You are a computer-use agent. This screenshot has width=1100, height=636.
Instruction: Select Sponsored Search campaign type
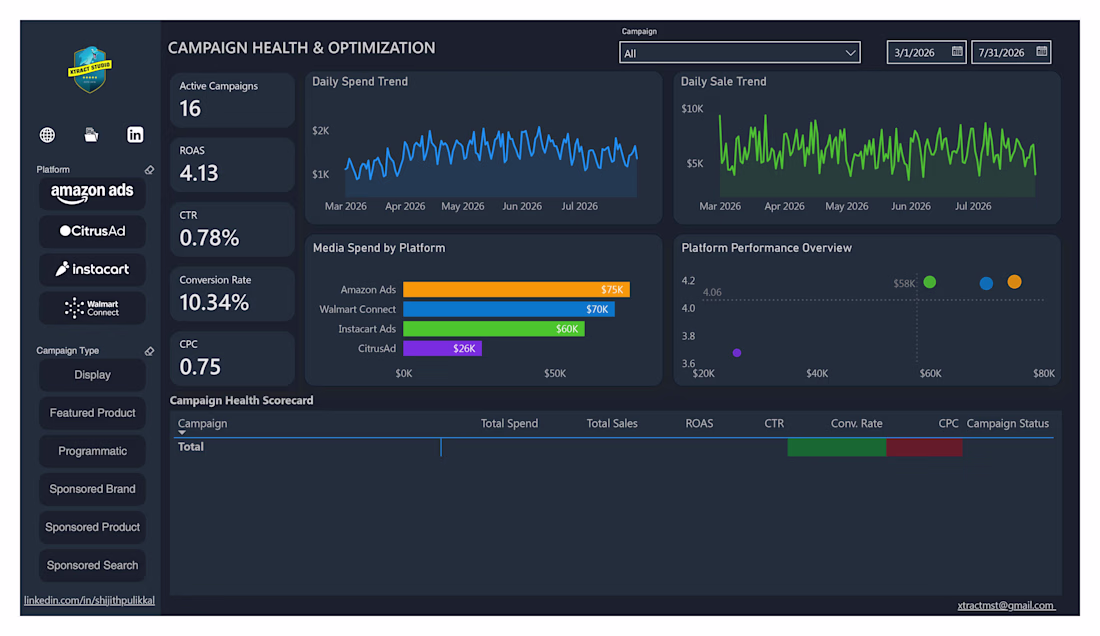point(92,565)
